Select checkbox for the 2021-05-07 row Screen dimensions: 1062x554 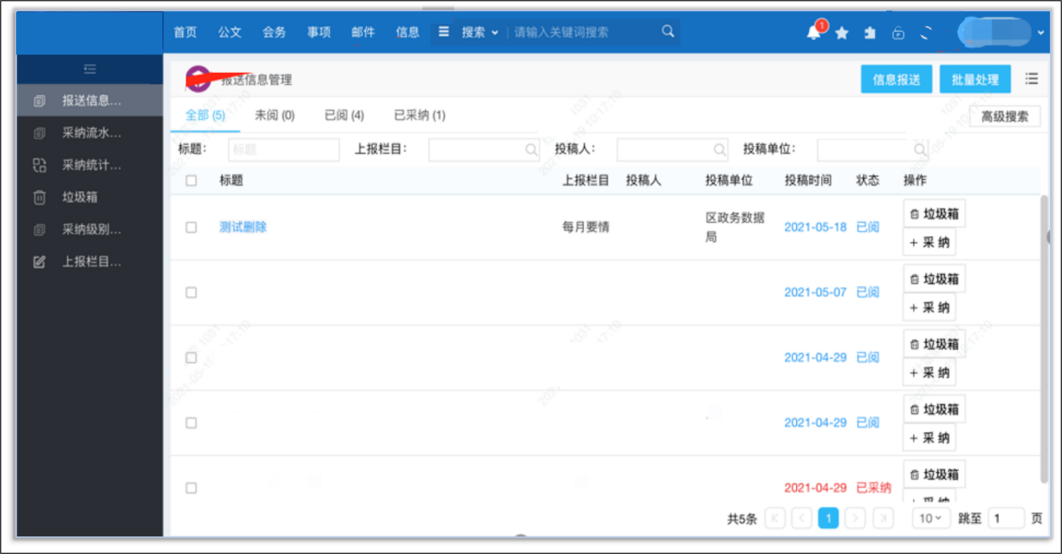click(x=191, y=293)
